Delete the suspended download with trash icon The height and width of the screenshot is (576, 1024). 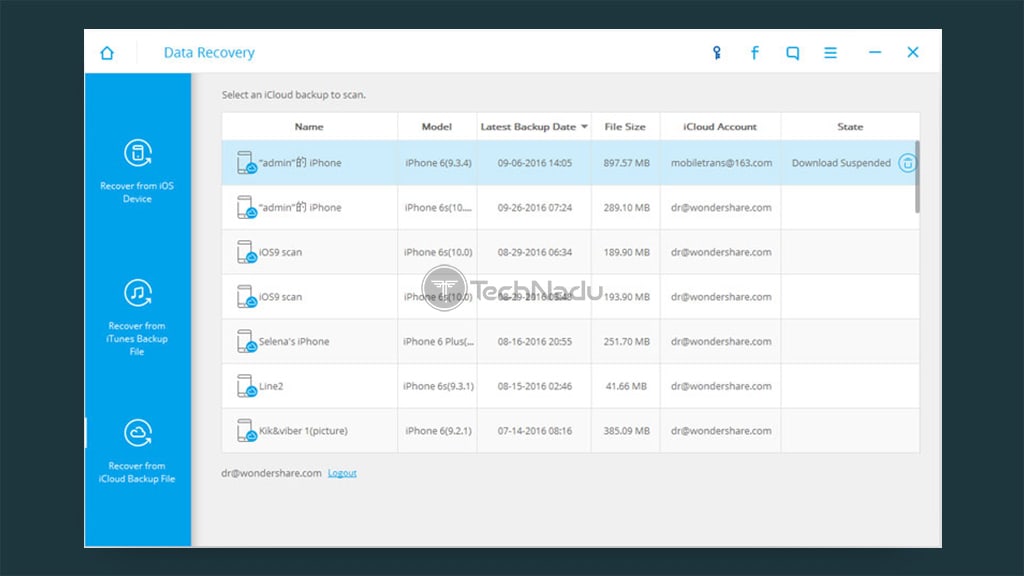(906, 163)
